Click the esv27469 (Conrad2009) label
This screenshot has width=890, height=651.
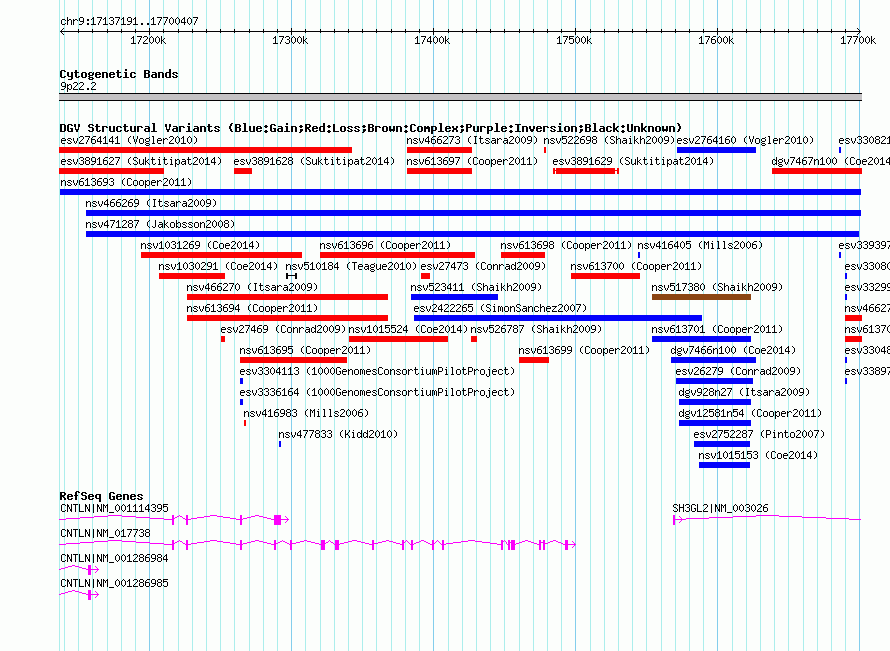click(x=283, y=329)
